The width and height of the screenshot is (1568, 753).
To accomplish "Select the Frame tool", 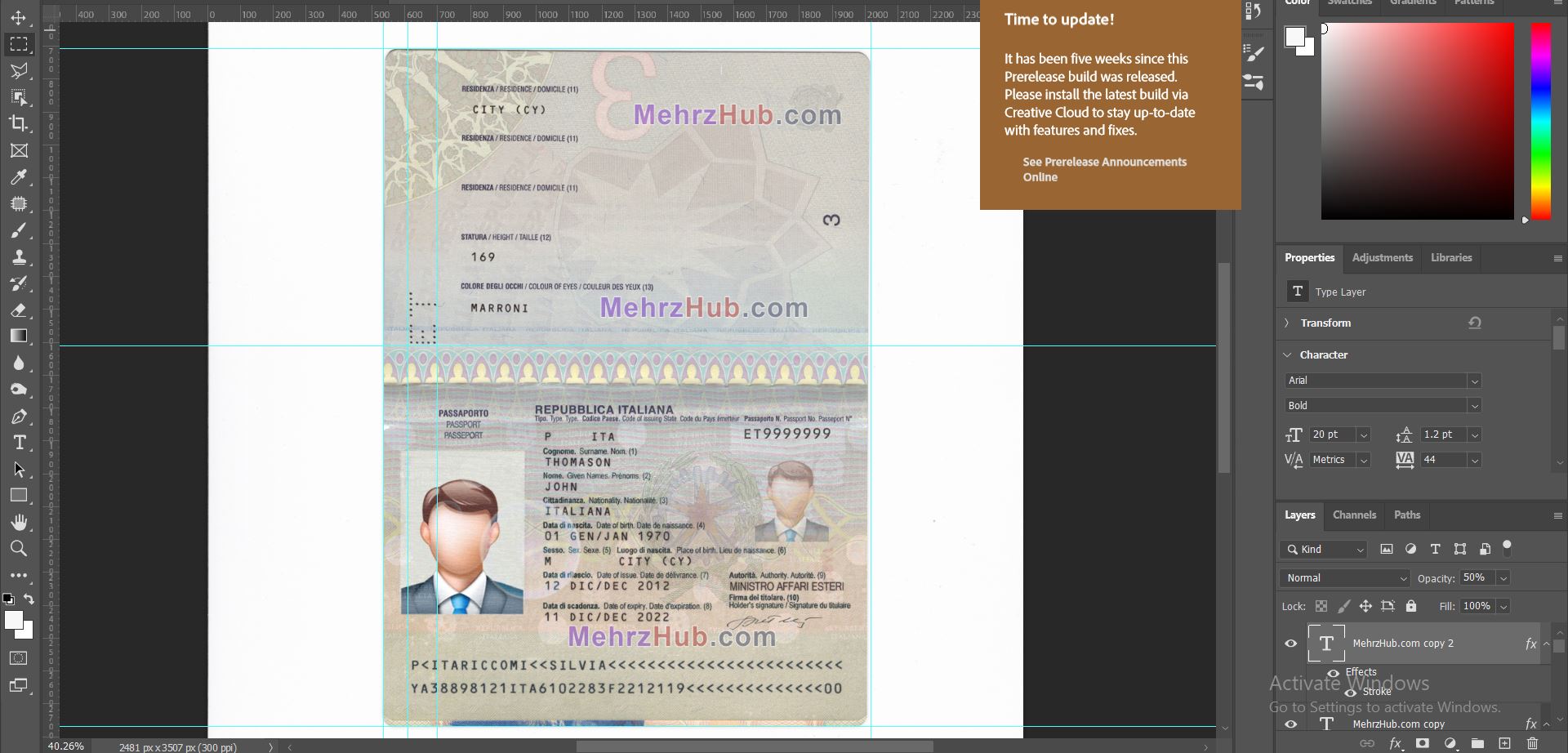I will click(x=19, y=150).
